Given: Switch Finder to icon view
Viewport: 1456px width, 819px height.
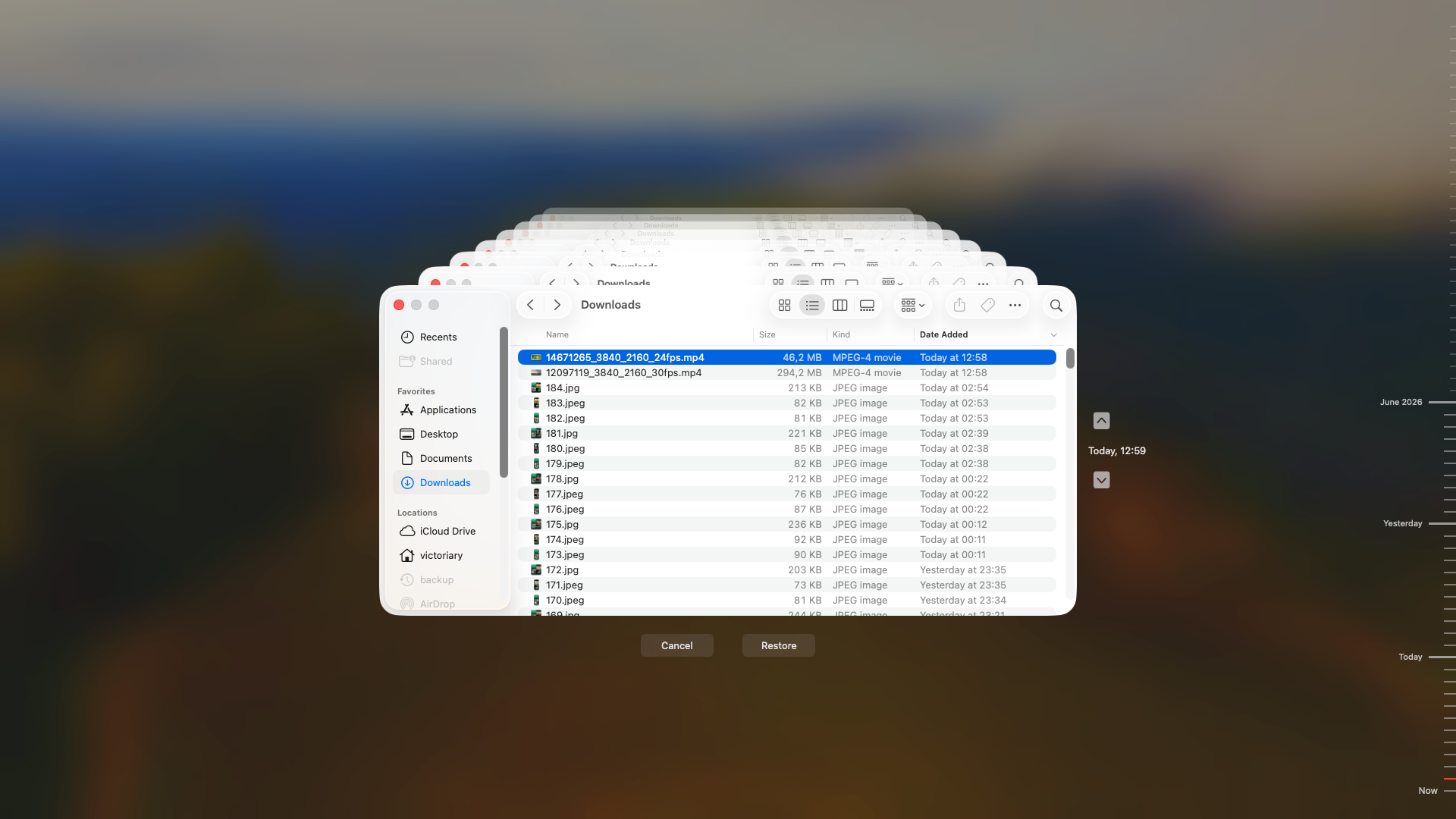Looking at the screenshot, I should 784,305.
